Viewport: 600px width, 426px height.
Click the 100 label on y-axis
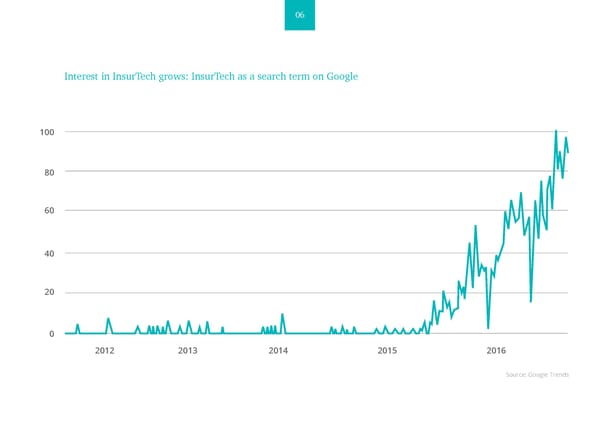47,132
